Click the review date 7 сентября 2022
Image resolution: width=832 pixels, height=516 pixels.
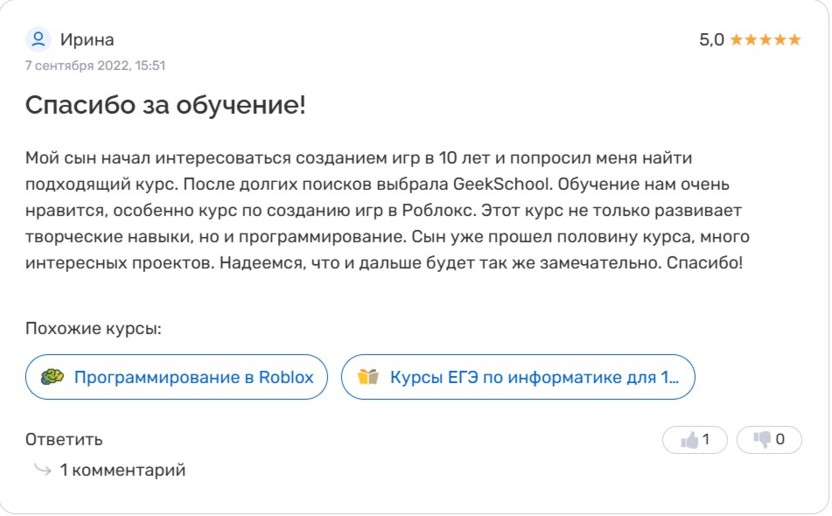95,66
